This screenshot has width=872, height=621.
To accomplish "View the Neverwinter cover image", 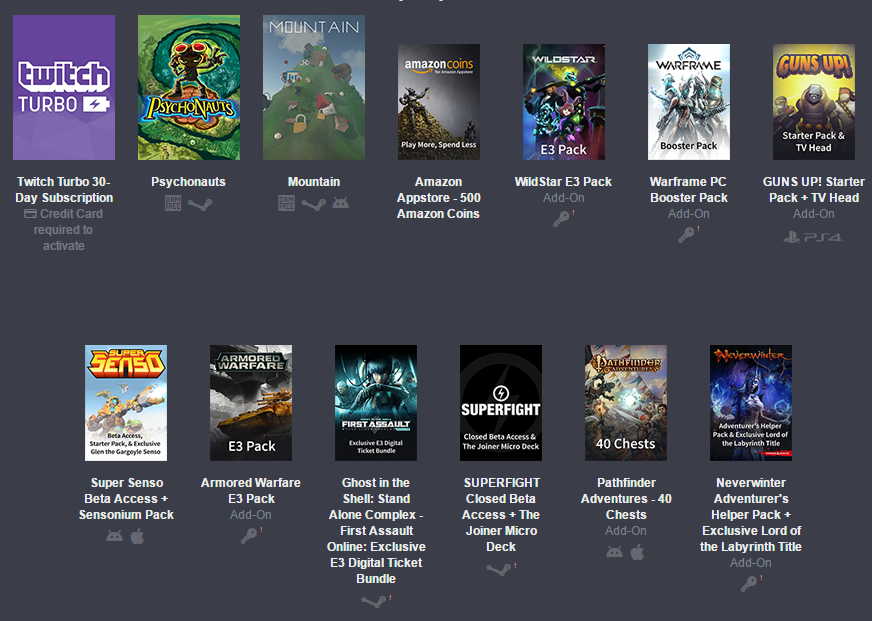I will [751, 403].
